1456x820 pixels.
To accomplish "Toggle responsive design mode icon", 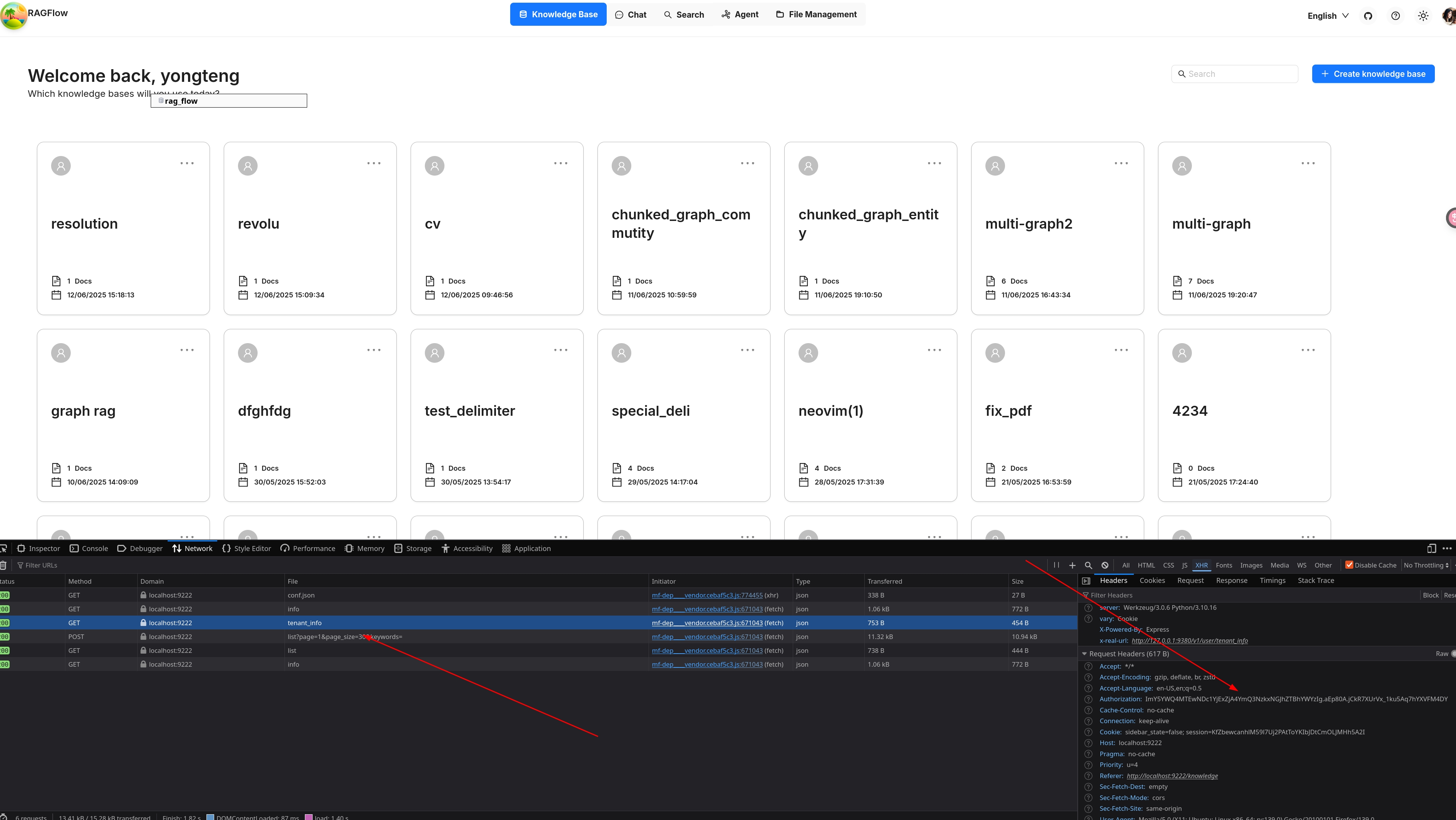I will [1432, 548].
